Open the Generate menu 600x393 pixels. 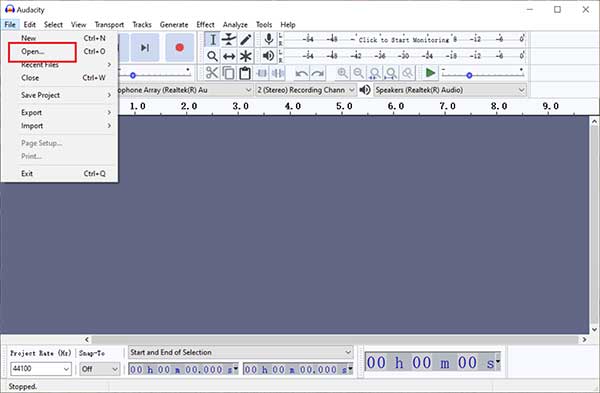pos(174,25)
